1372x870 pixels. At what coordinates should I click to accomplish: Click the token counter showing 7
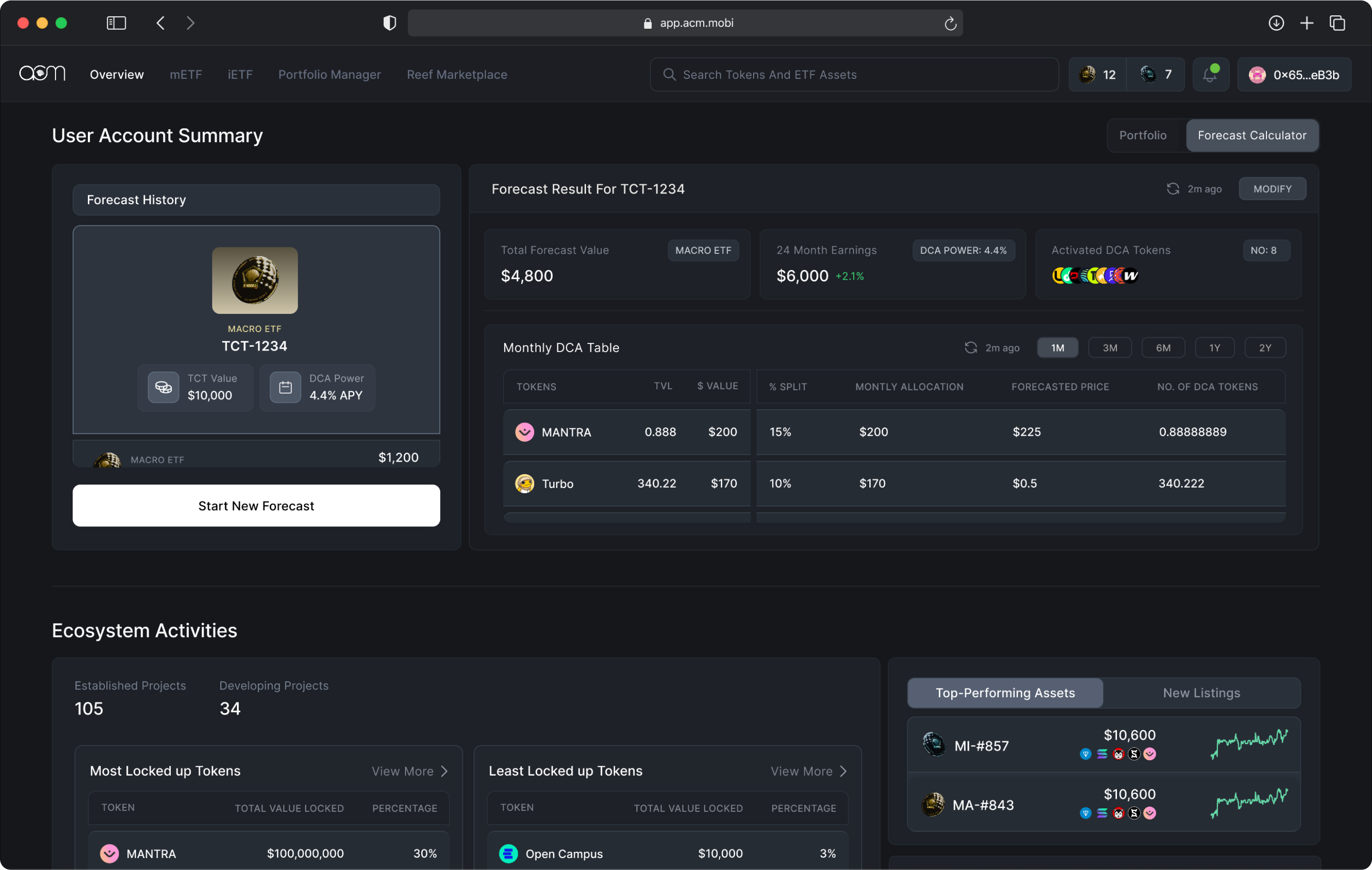tap(1155, 74)
